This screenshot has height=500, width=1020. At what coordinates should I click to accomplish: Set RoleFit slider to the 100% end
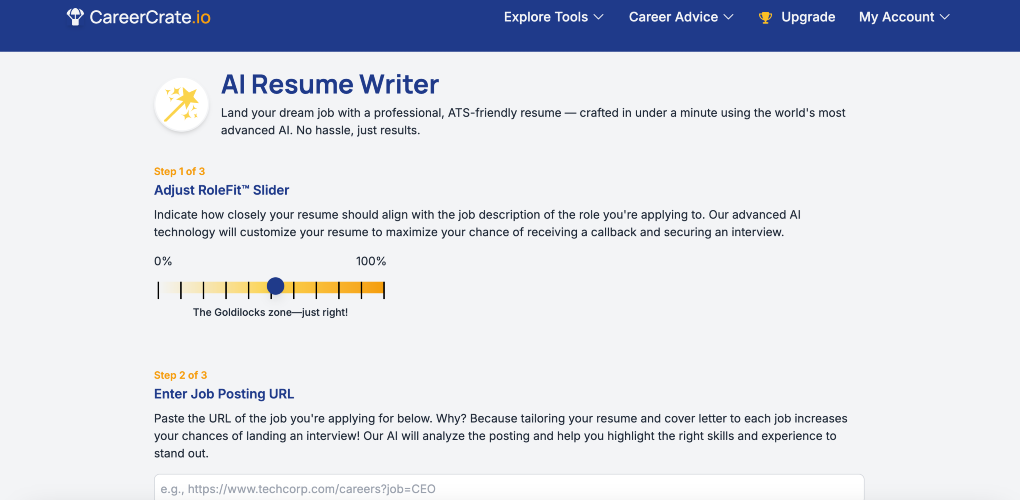384,289
